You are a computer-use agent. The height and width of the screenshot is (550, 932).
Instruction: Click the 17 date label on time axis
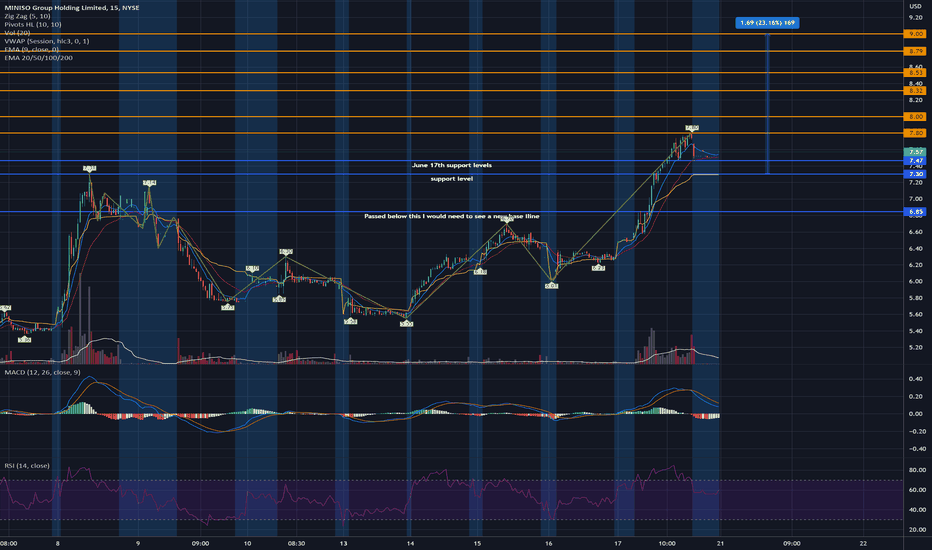coord(618,543)
